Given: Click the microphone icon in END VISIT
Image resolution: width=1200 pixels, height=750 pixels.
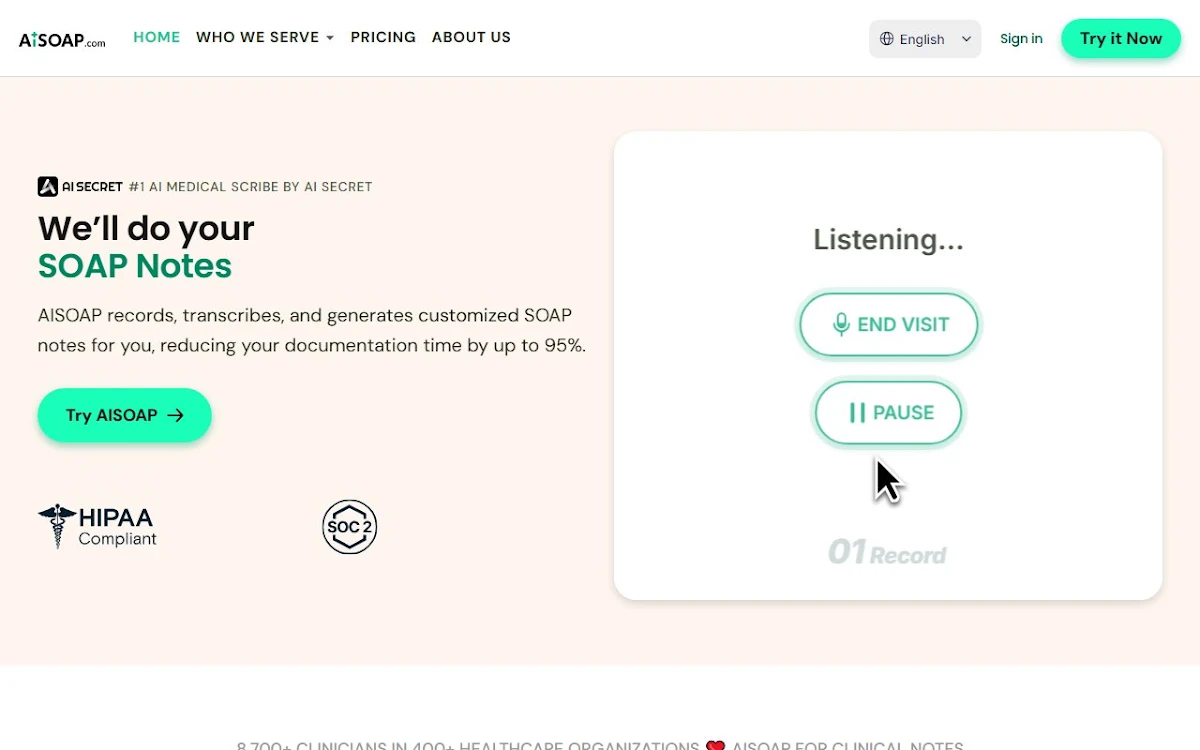Looking at the screenshot, I should pos(841,324).
